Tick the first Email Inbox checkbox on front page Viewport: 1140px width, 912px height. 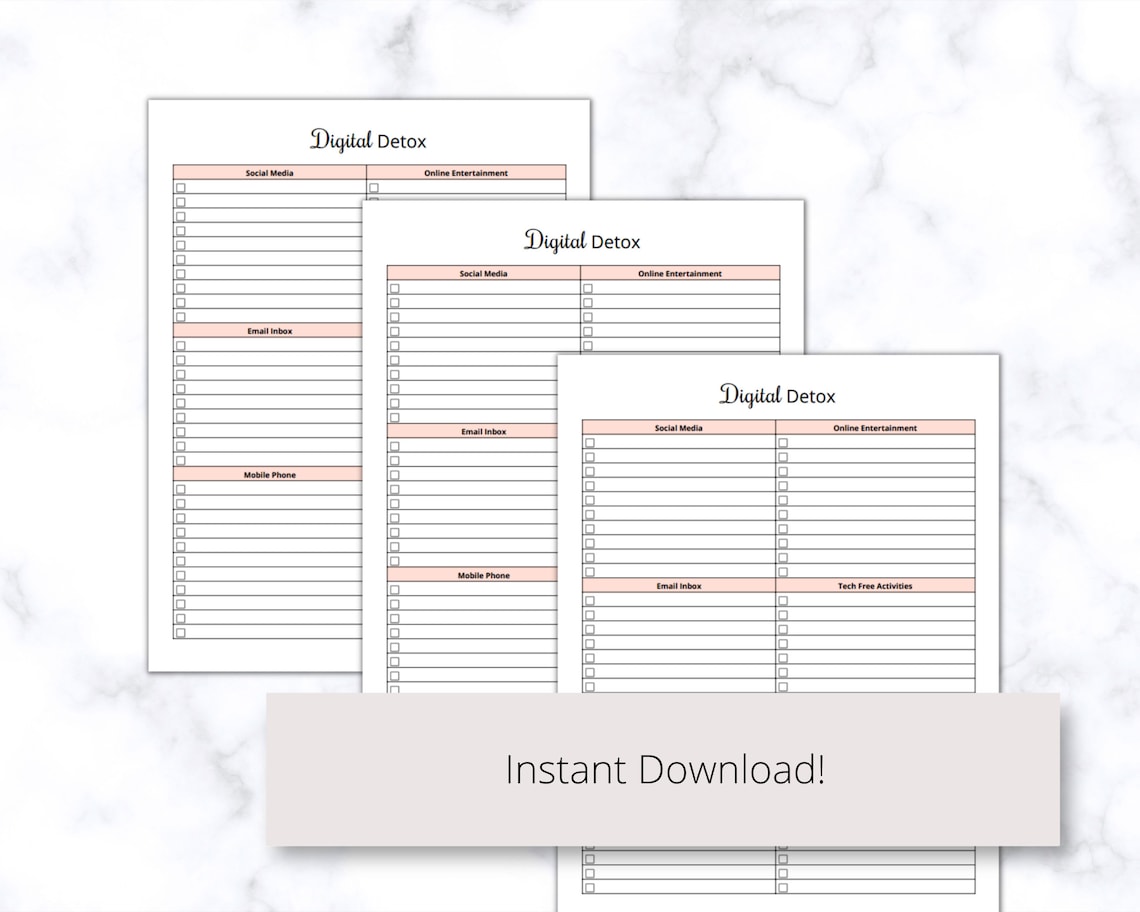tap(591, 599)
